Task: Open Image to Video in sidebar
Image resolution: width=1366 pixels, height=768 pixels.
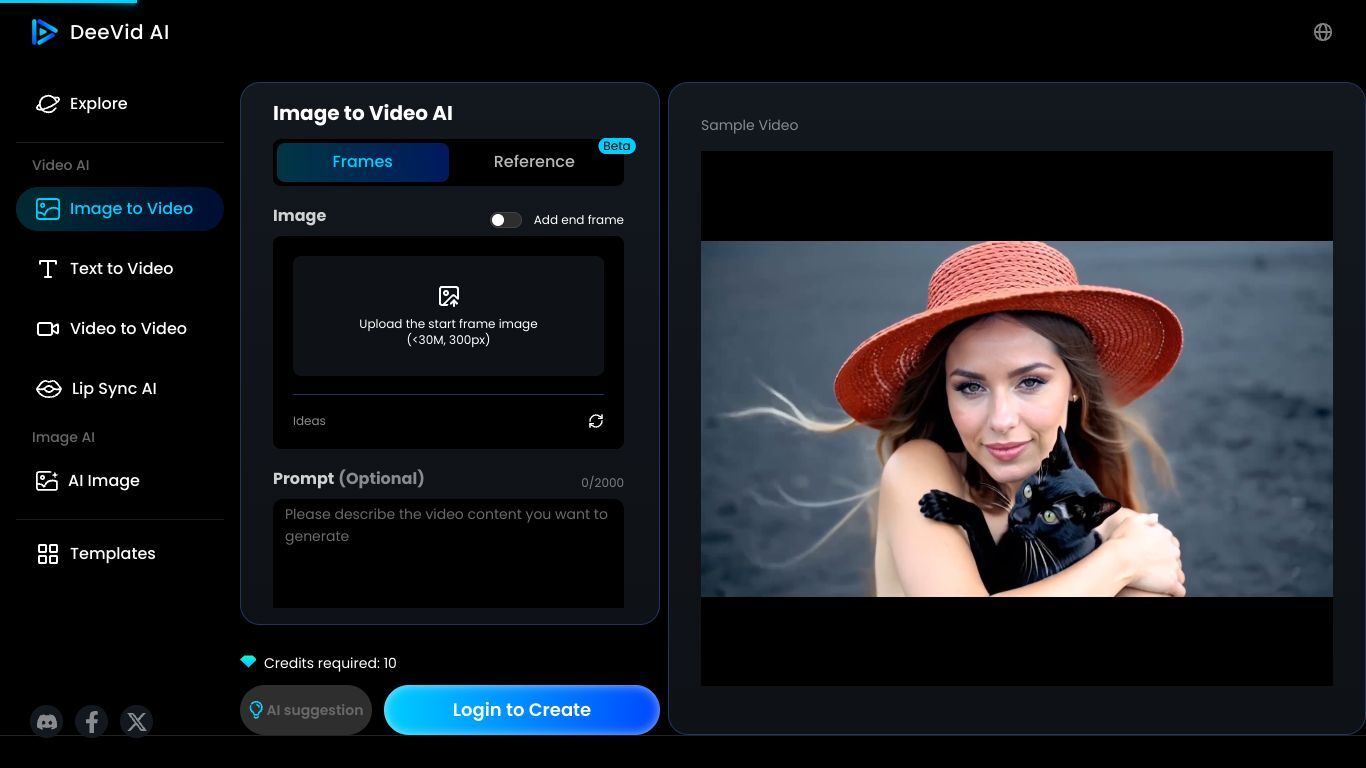Action: pyautogui.click(x=120, y=209)
